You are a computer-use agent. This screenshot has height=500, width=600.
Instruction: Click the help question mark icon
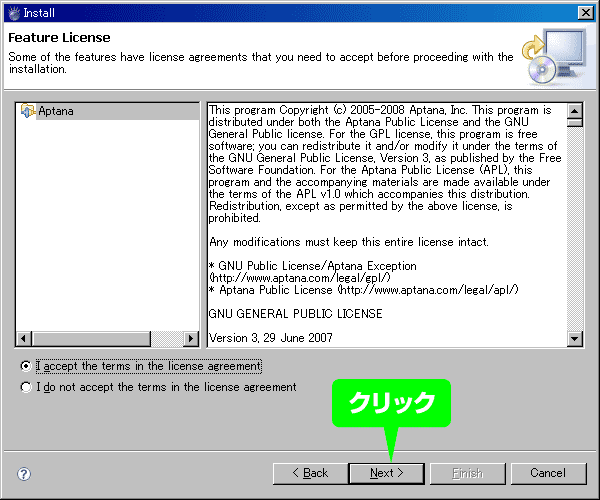pyautogui.click(x=24, y=474)
